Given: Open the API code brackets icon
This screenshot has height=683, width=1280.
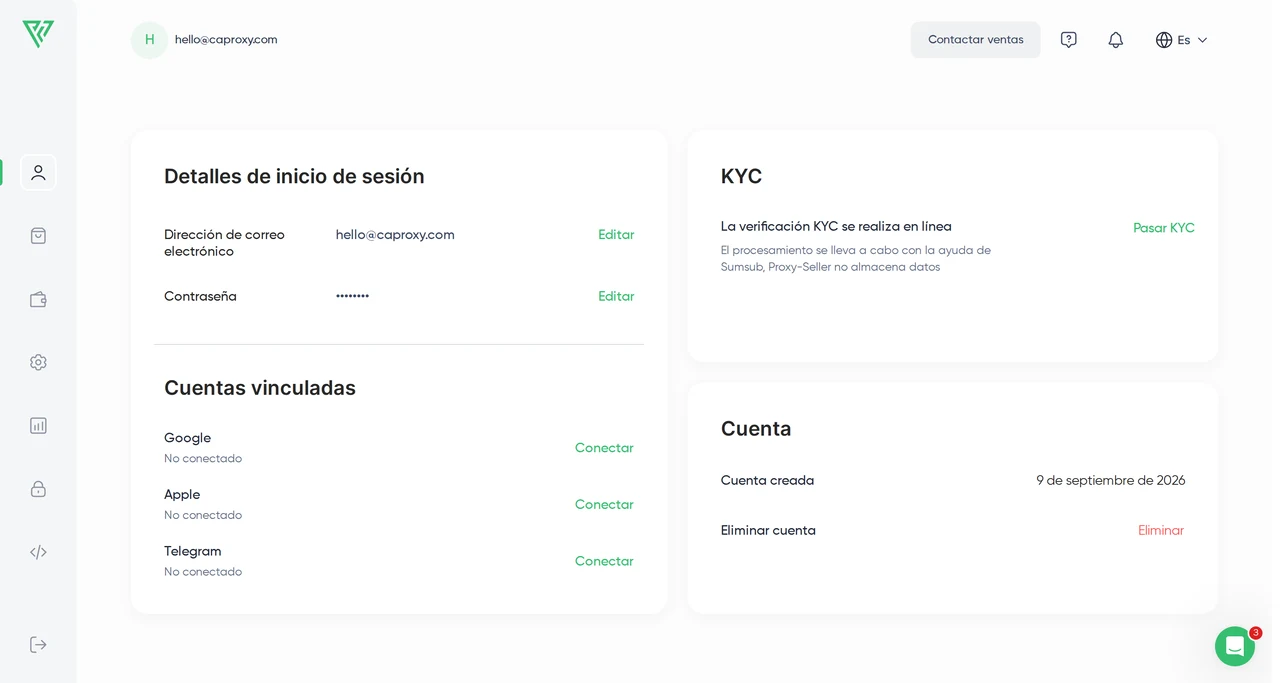Looking at the screenshot, I should [x=38, y=552].
